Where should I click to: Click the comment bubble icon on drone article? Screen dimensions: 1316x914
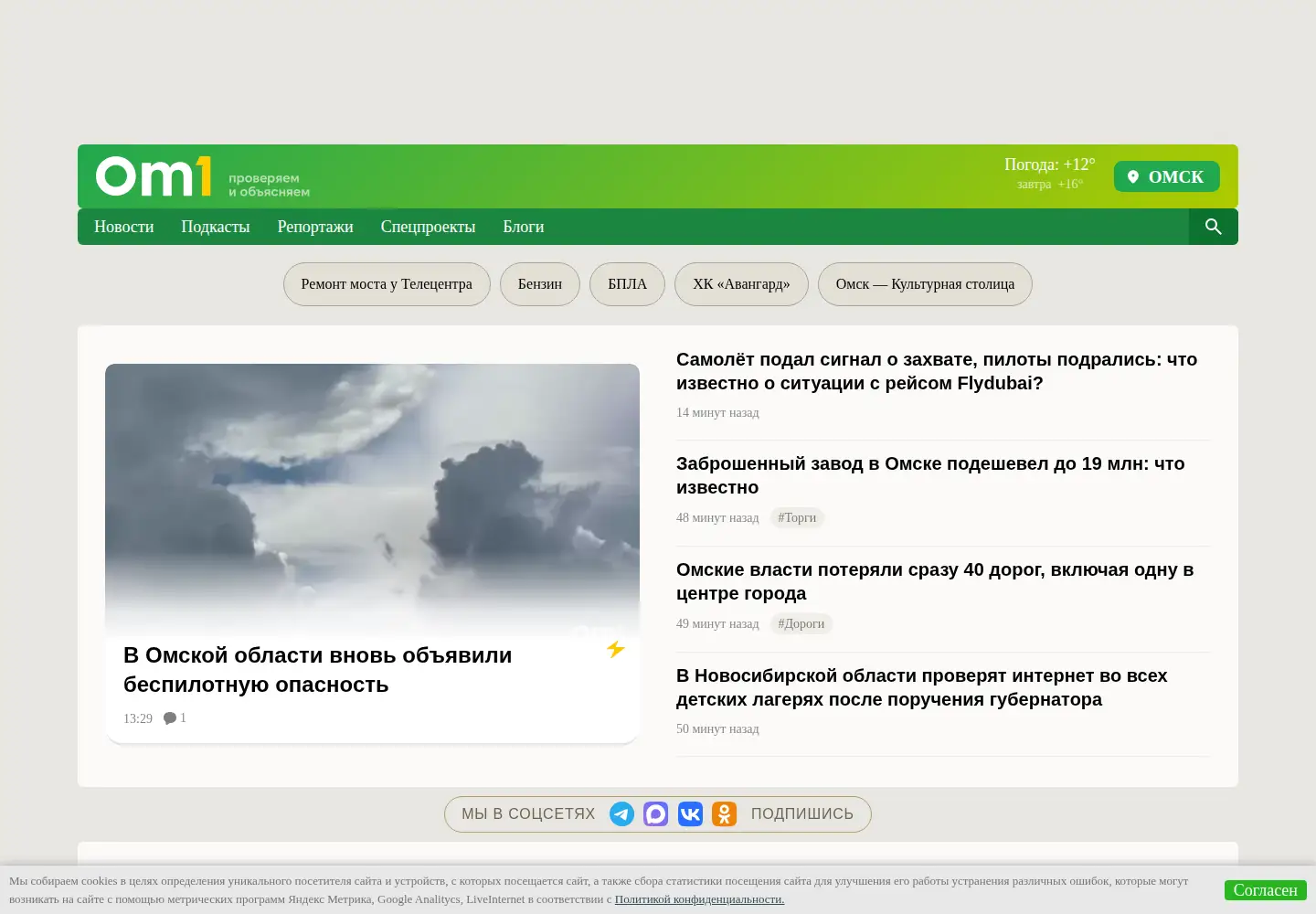pos(169,718)
